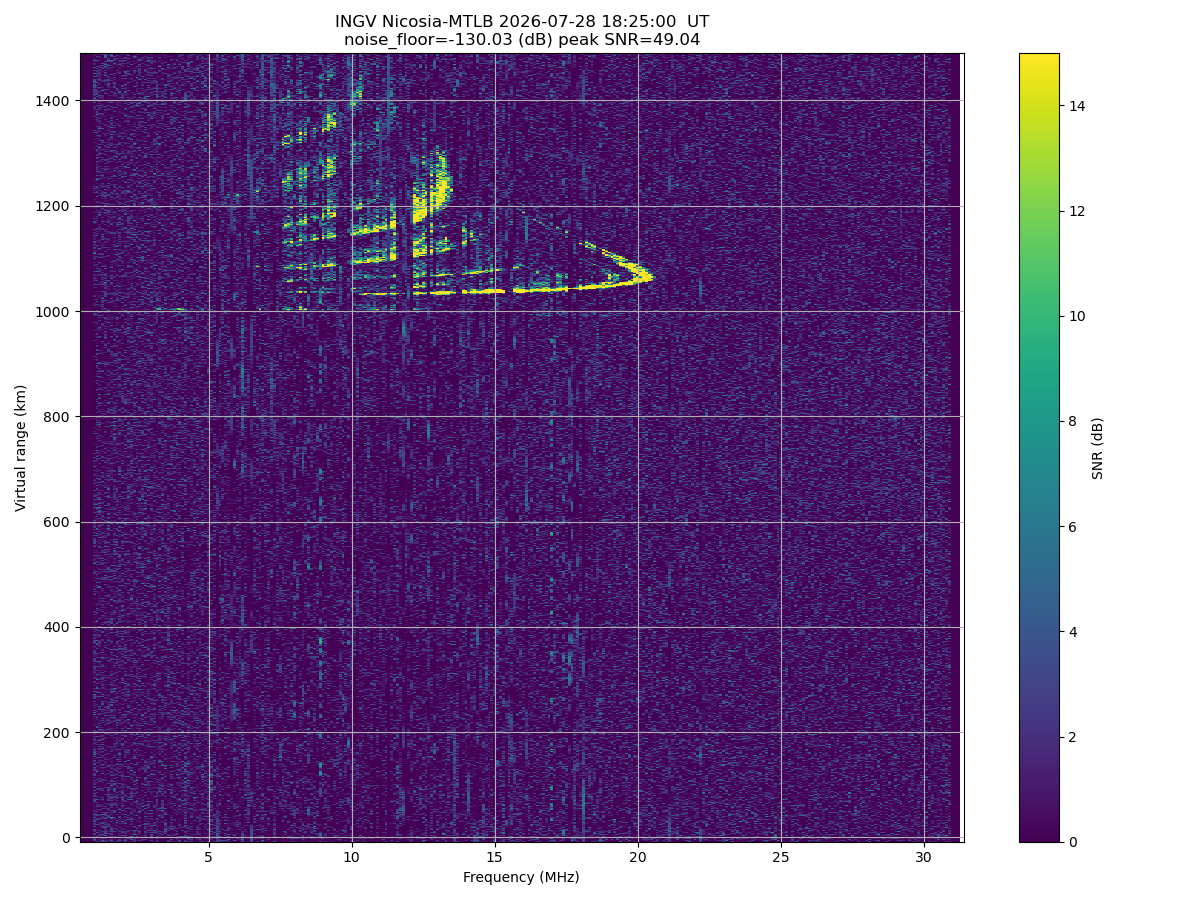This screenshot has width=1200, height=900.
Task: Click the Frequency (MHz) axis label
Action: [521, 877]
